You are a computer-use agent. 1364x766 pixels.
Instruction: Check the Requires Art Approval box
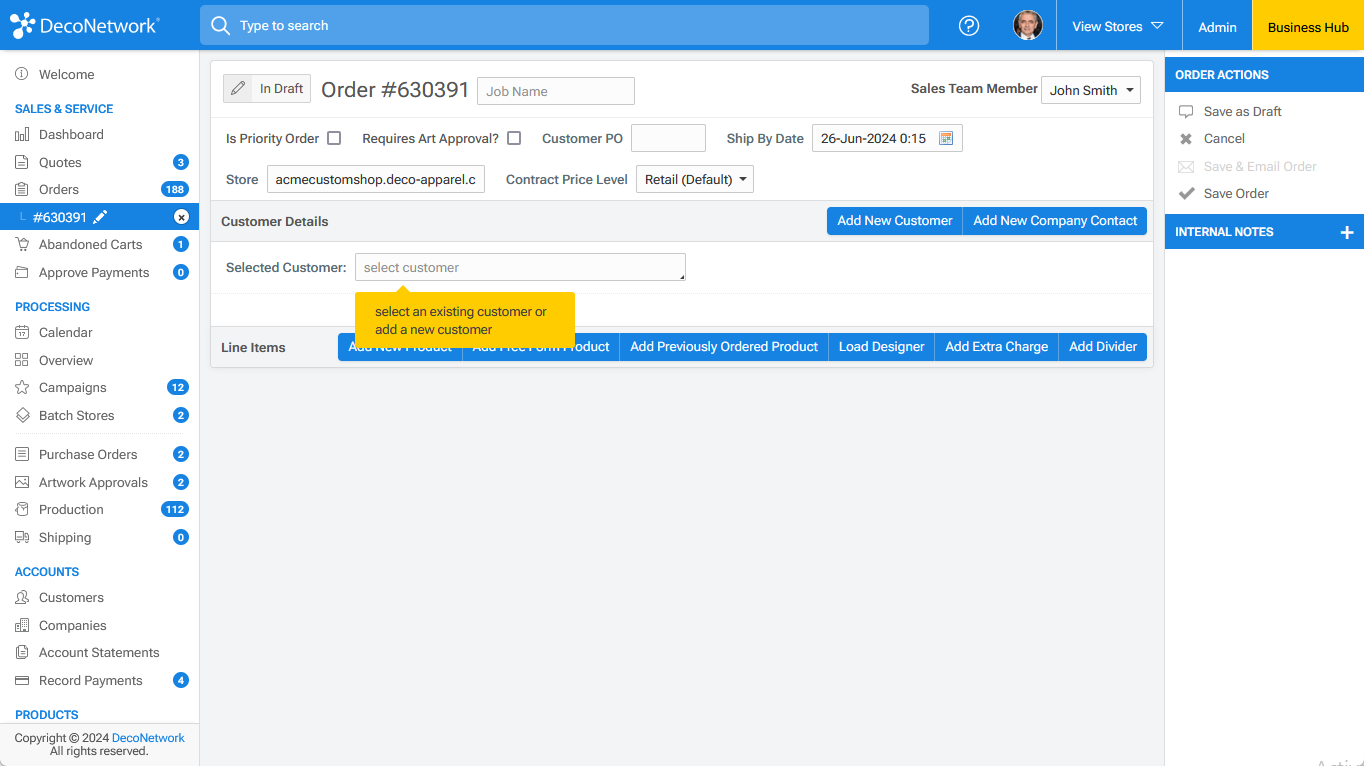click(x=513, y=138)
